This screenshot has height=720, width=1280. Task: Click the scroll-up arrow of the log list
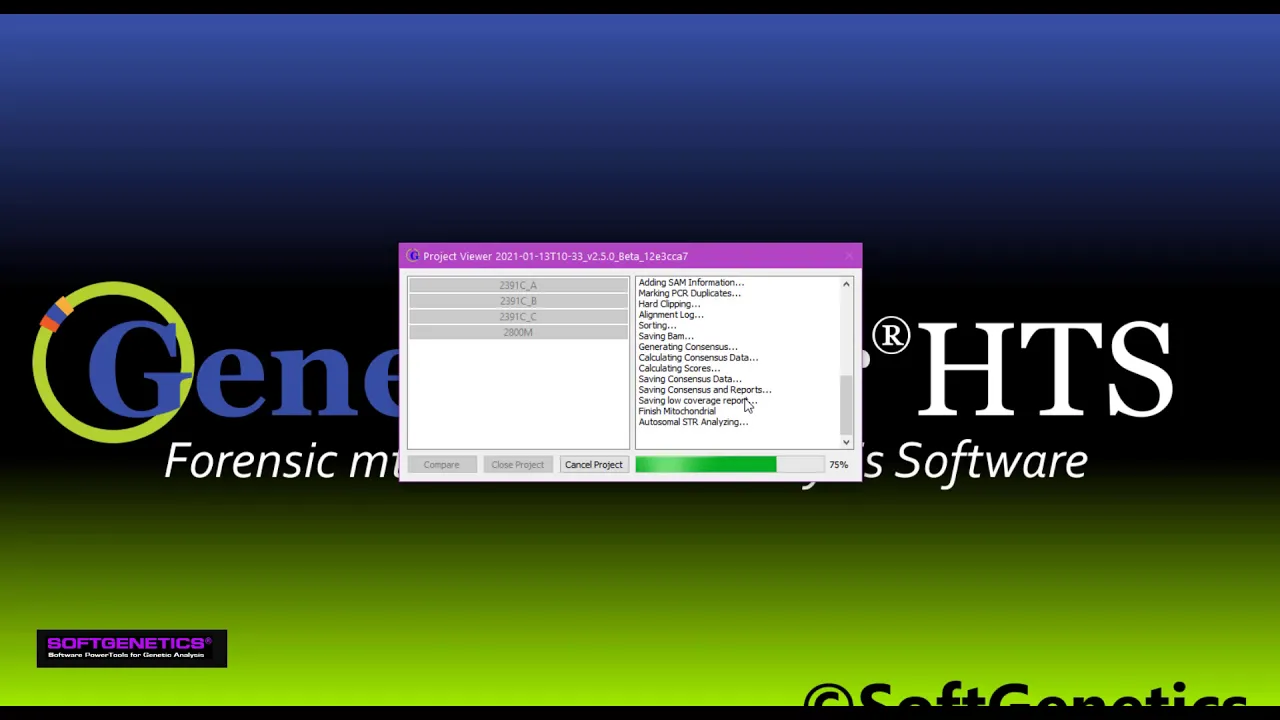tap(846, 285)
